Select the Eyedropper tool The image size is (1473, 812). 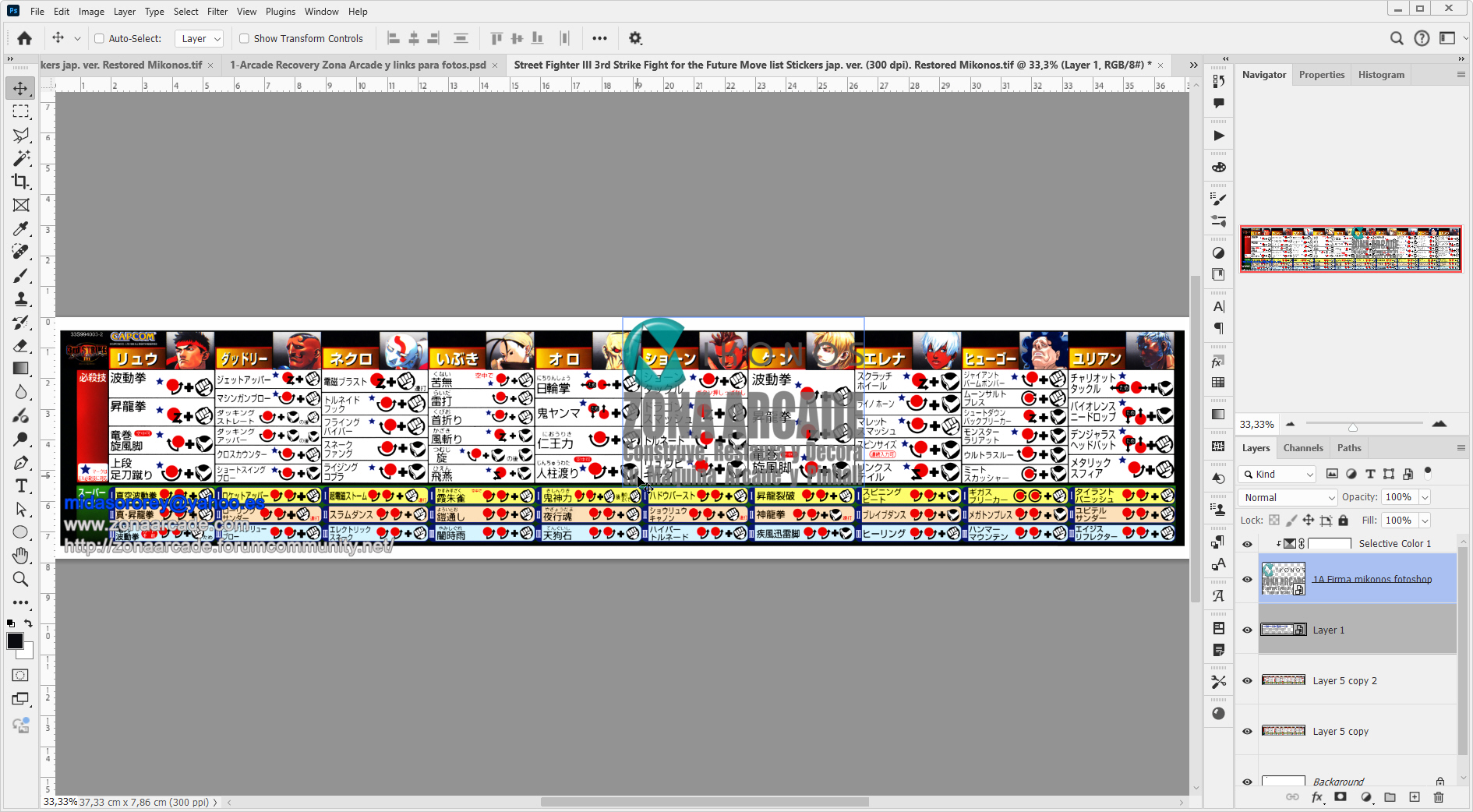[21, 228]
